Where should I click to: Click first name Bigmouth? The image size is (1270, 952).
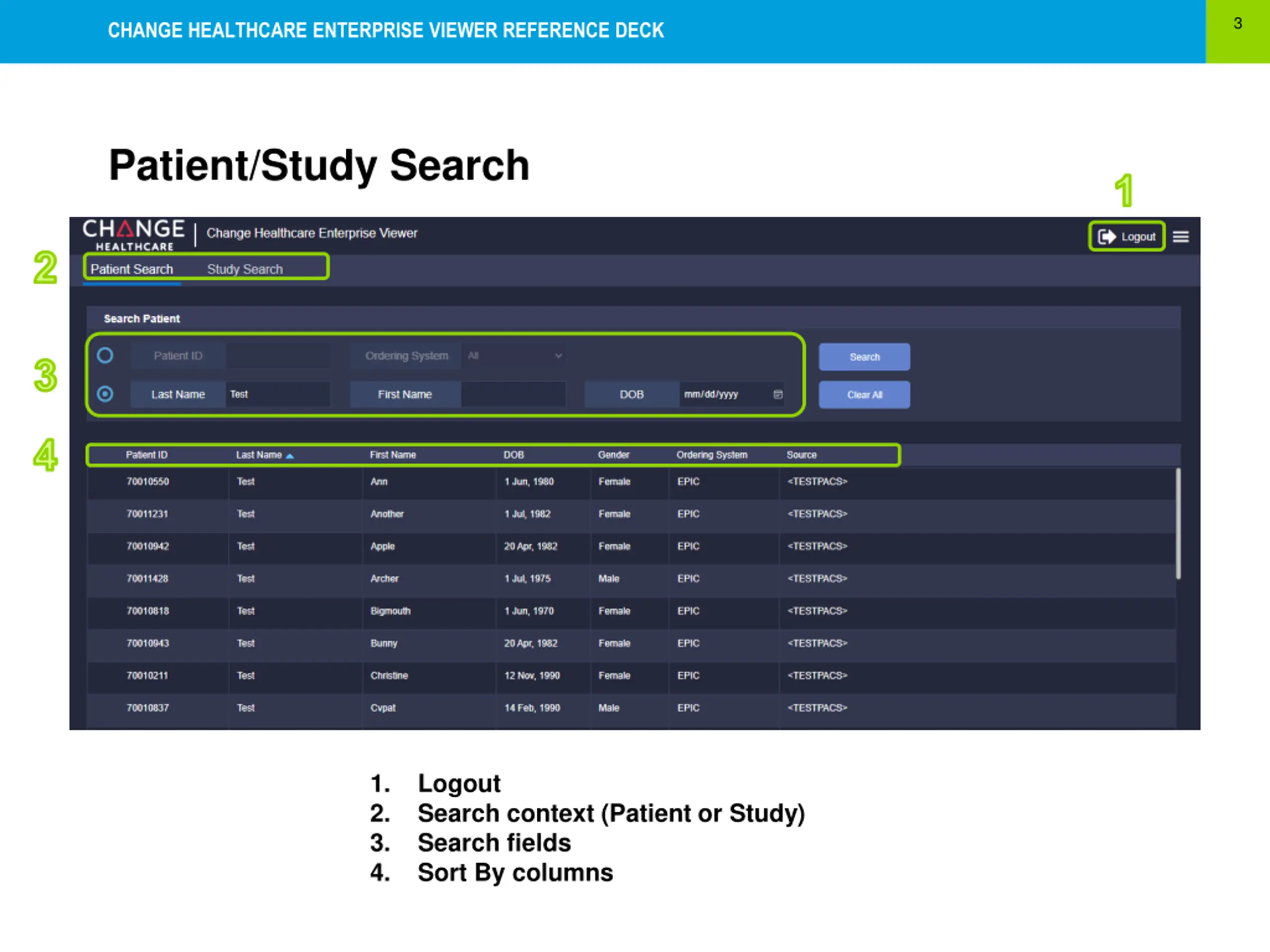(x=390, y=611)
